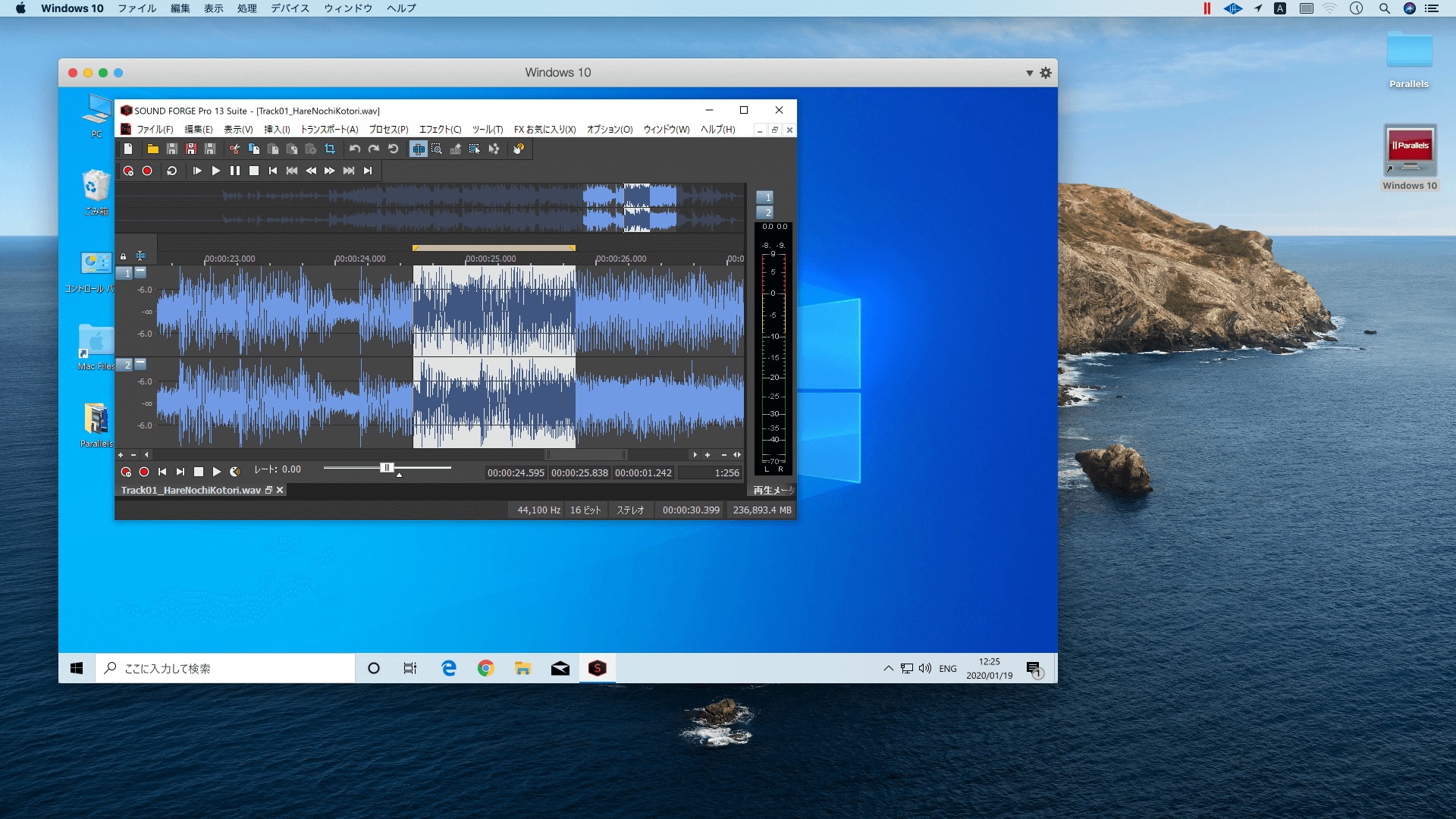
Task: Click the scrub rate slider handle
Action: click(x=387, y=468)
